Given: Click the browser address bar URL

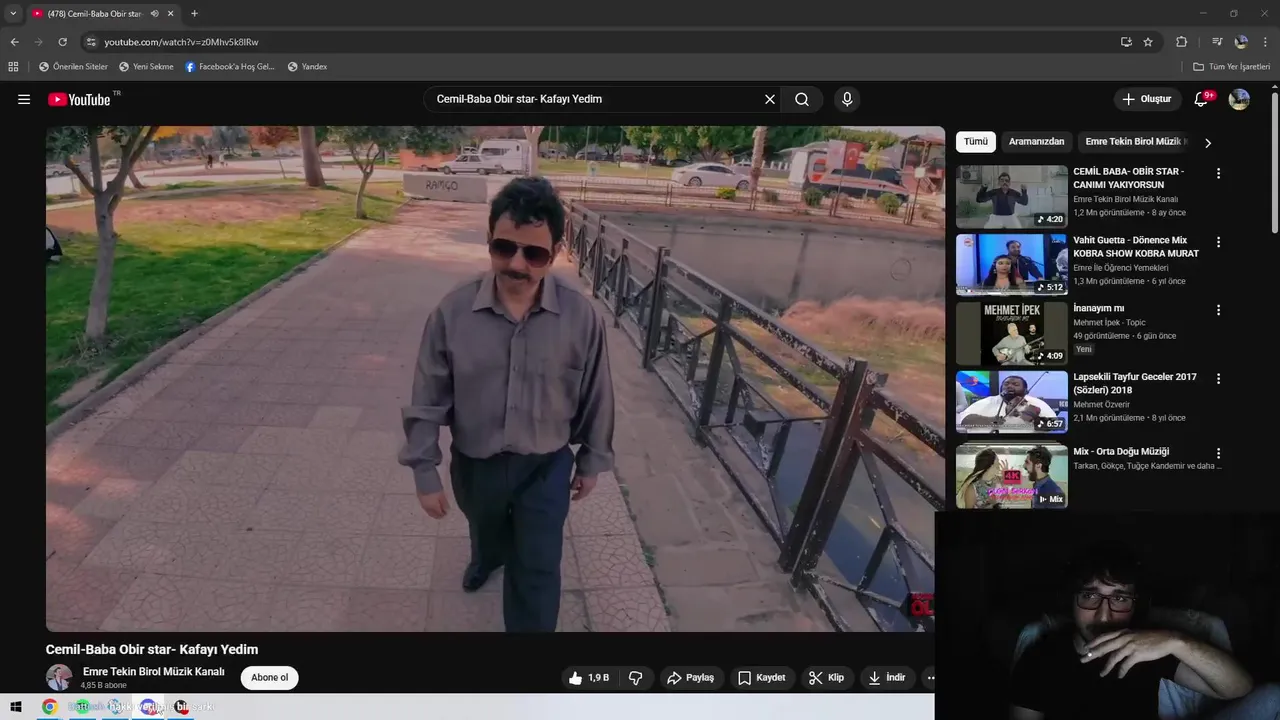Looking at the screenshot, I should point(181,42).
